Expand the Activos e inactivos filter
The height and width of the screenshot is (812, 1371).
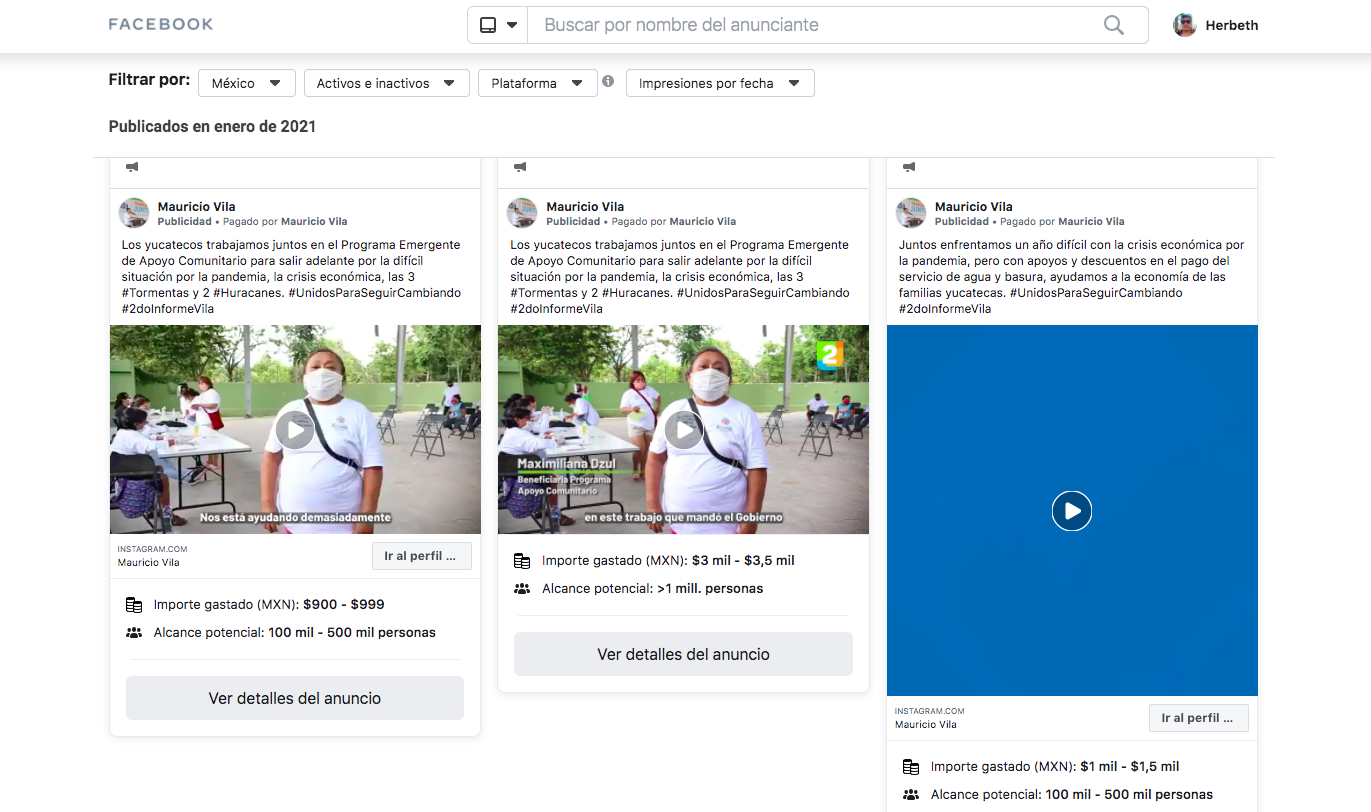point(386,83)
